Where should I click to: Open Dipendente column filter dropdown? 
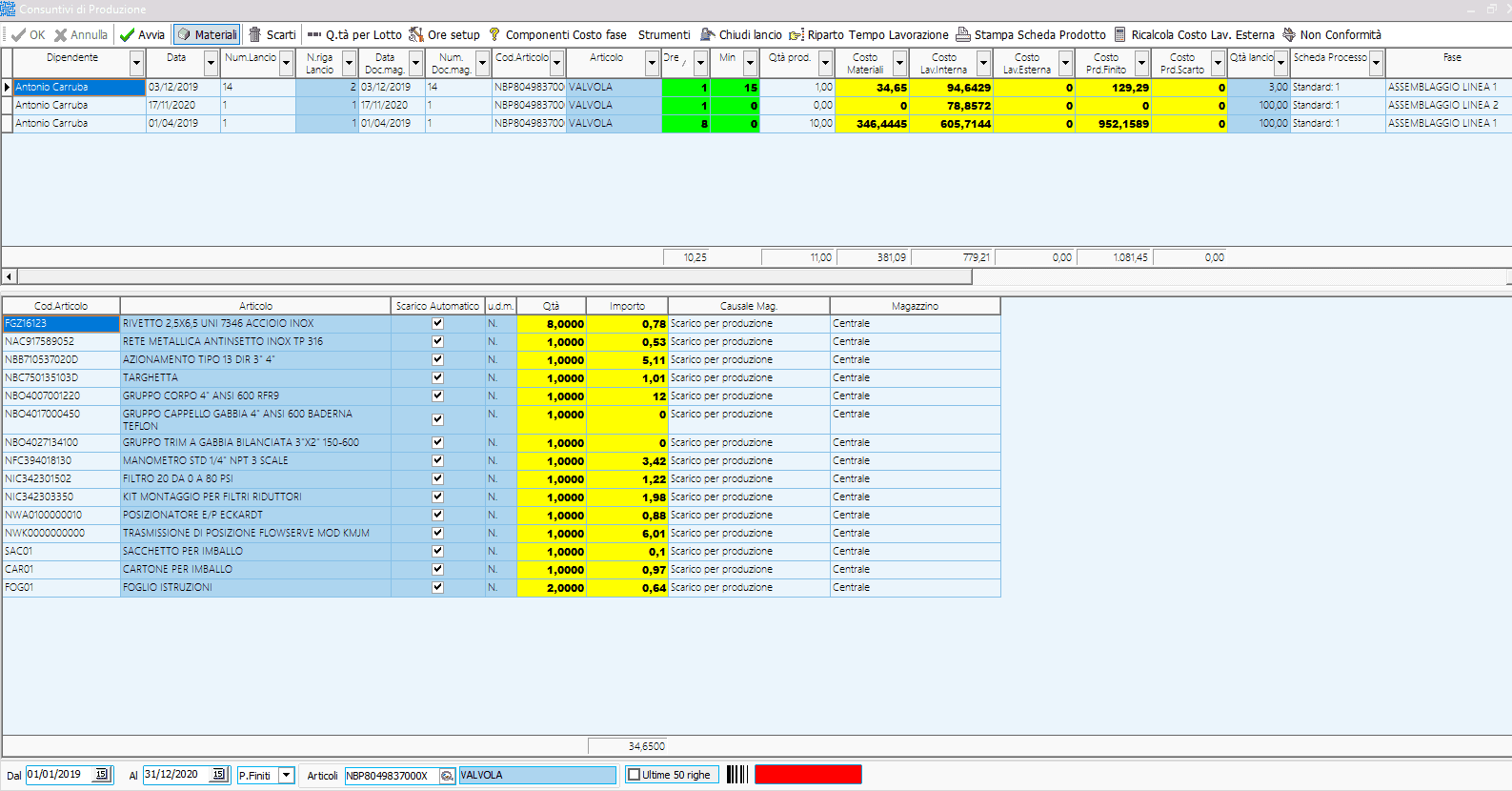coord(136,64)
